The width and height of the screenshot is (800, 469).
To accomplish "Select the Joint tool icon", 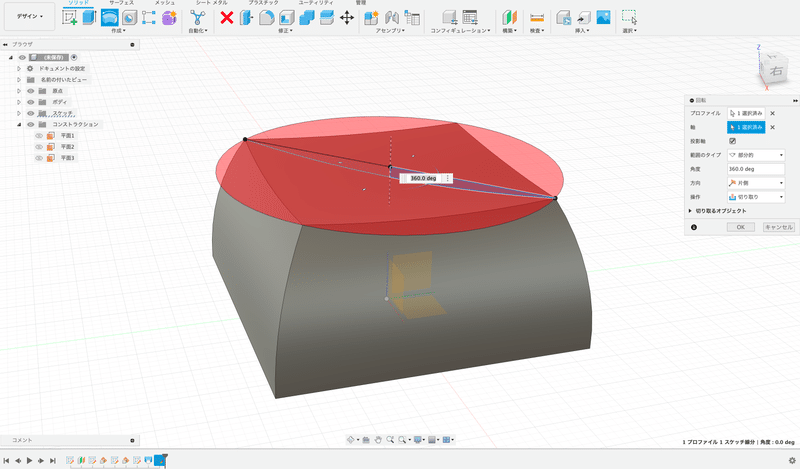I will 391,17.
